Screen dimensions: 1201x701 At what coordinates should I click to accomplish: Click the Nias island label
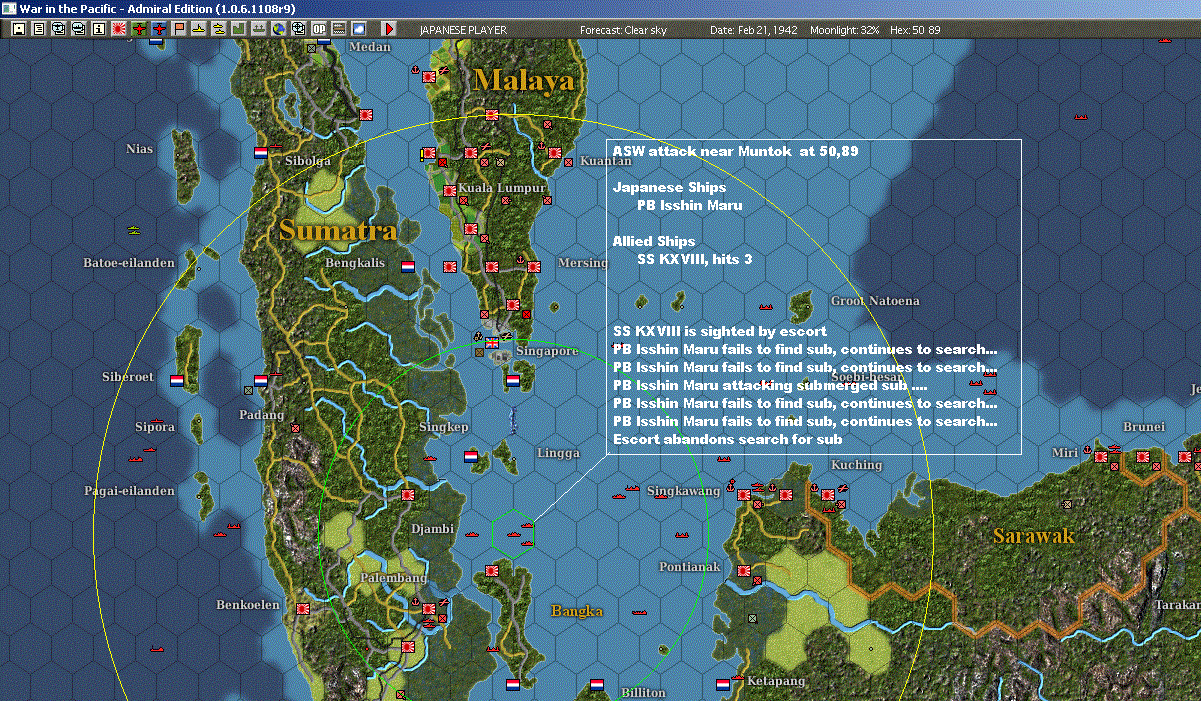pos(140,149)
